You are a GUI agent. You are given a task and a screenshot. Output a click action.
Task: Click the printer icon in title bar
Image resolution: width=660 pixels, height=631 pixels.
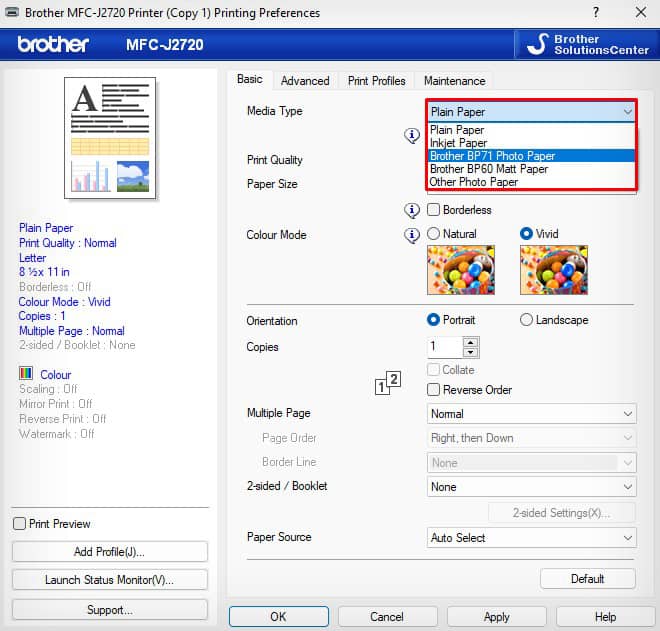coord(11,12)
